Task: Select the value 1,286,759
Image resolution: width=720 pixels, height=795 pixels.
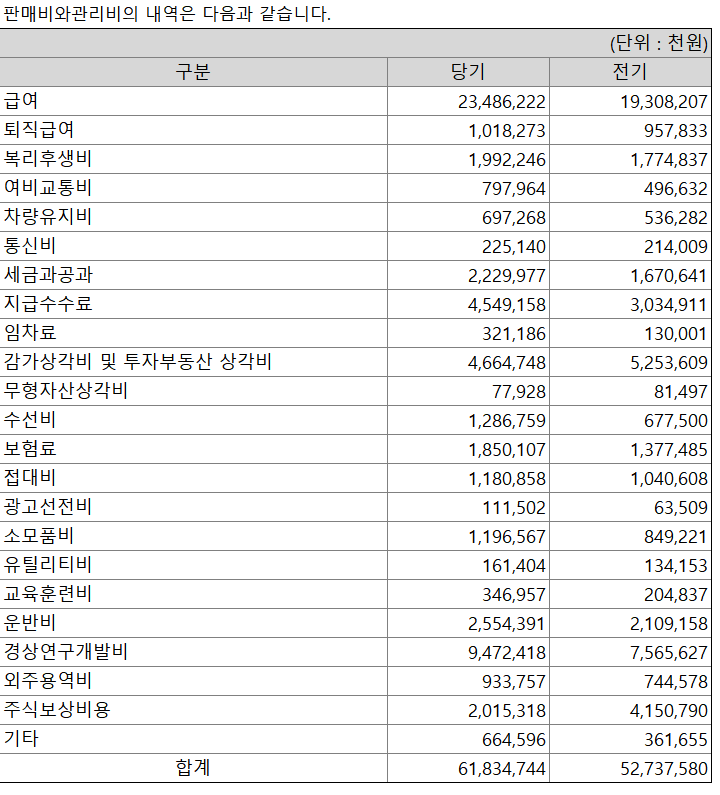Action: [x=507, y=420]
